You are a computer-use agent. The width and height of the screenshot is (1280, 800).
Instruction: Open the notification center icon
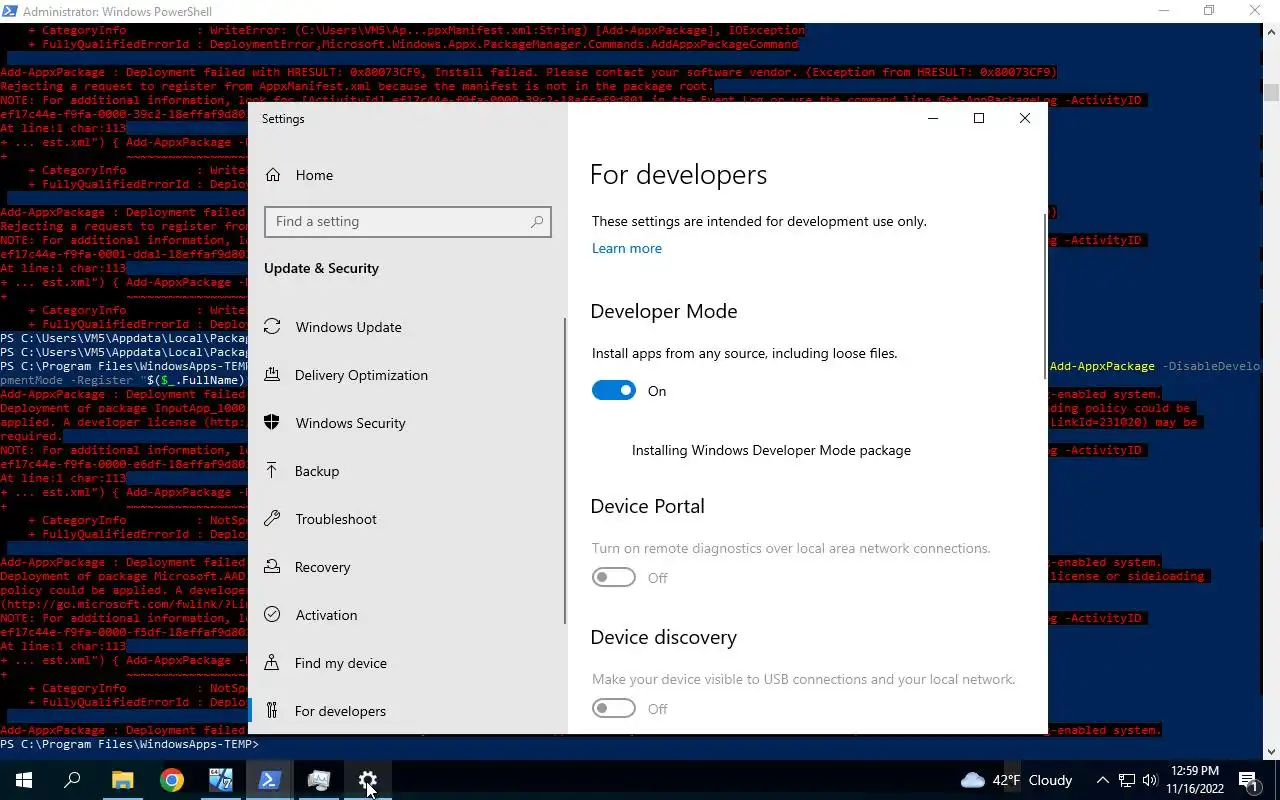(x=1249, y=780)
